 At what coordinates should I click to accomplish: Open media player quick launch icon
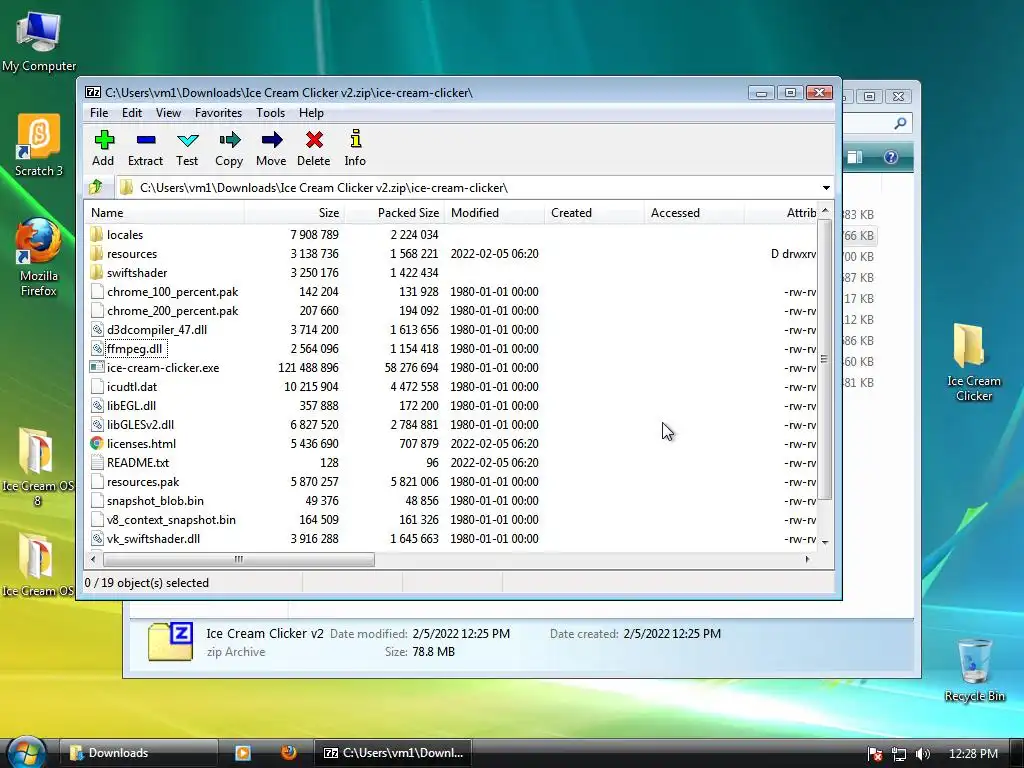click(x=243, y=753)
